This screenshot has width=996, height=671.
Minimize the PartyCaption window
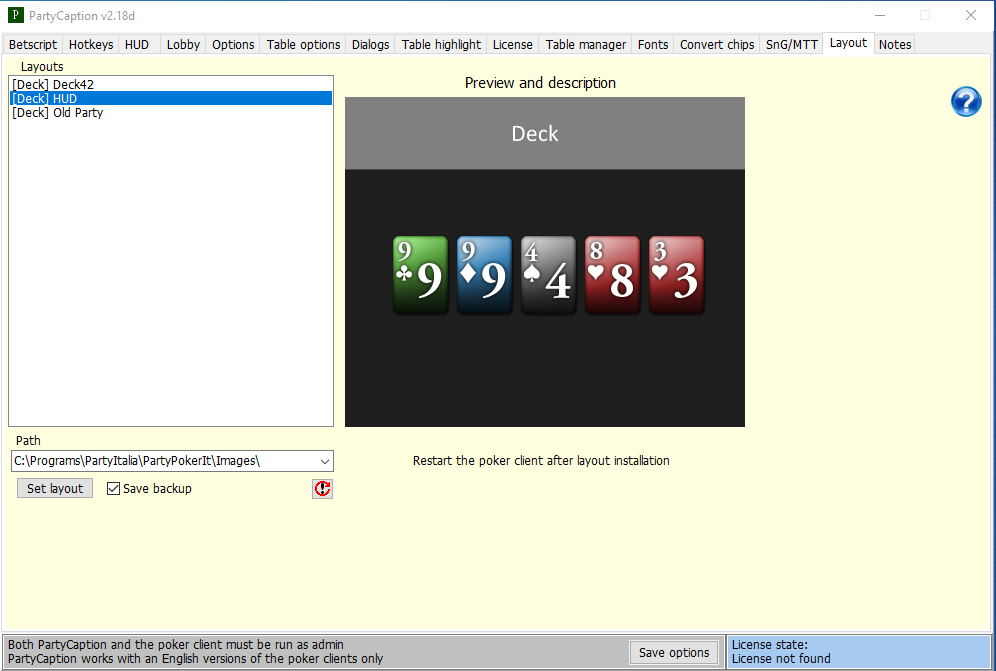(880, 15)
